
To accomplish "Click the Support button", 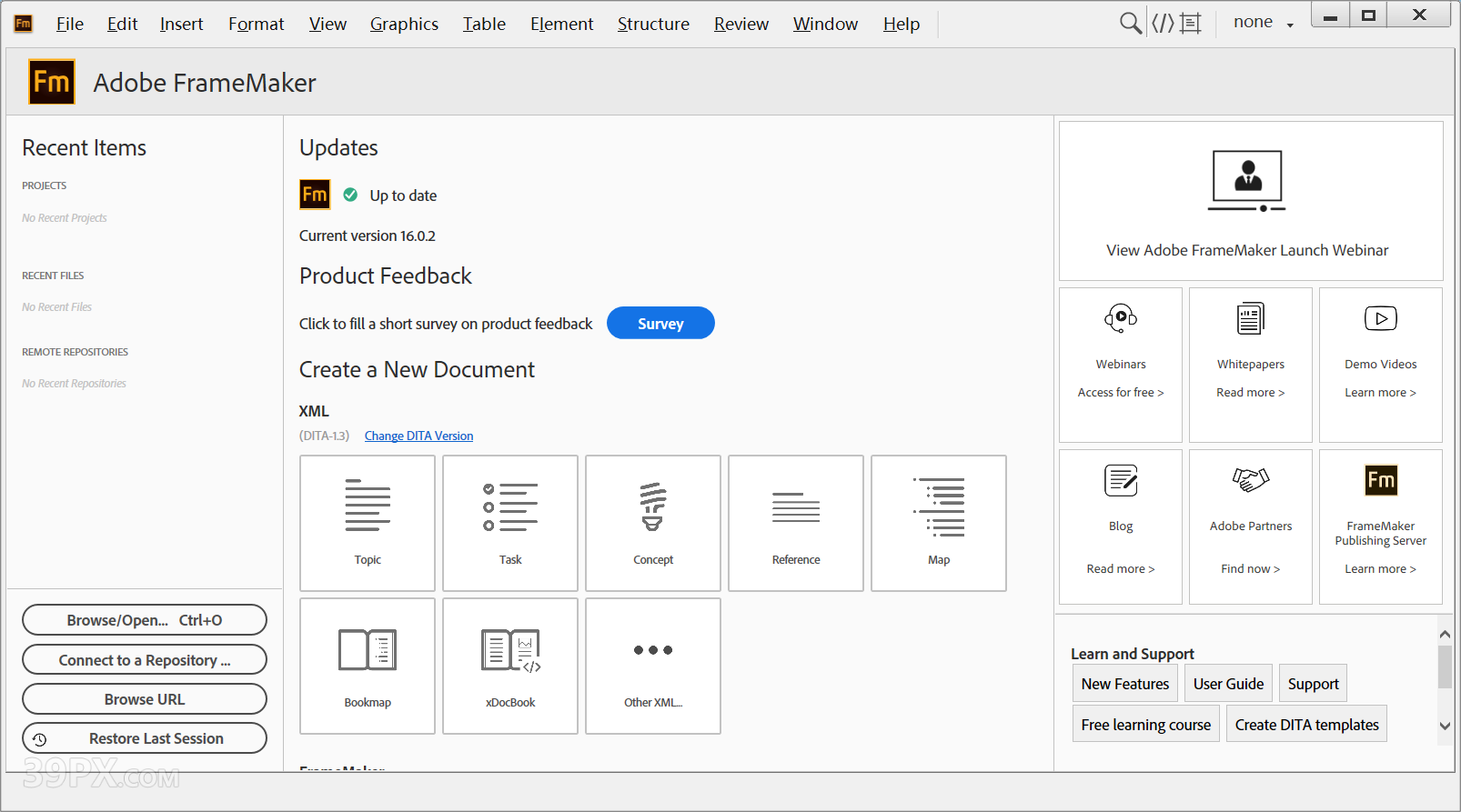I will [1313, 684].
